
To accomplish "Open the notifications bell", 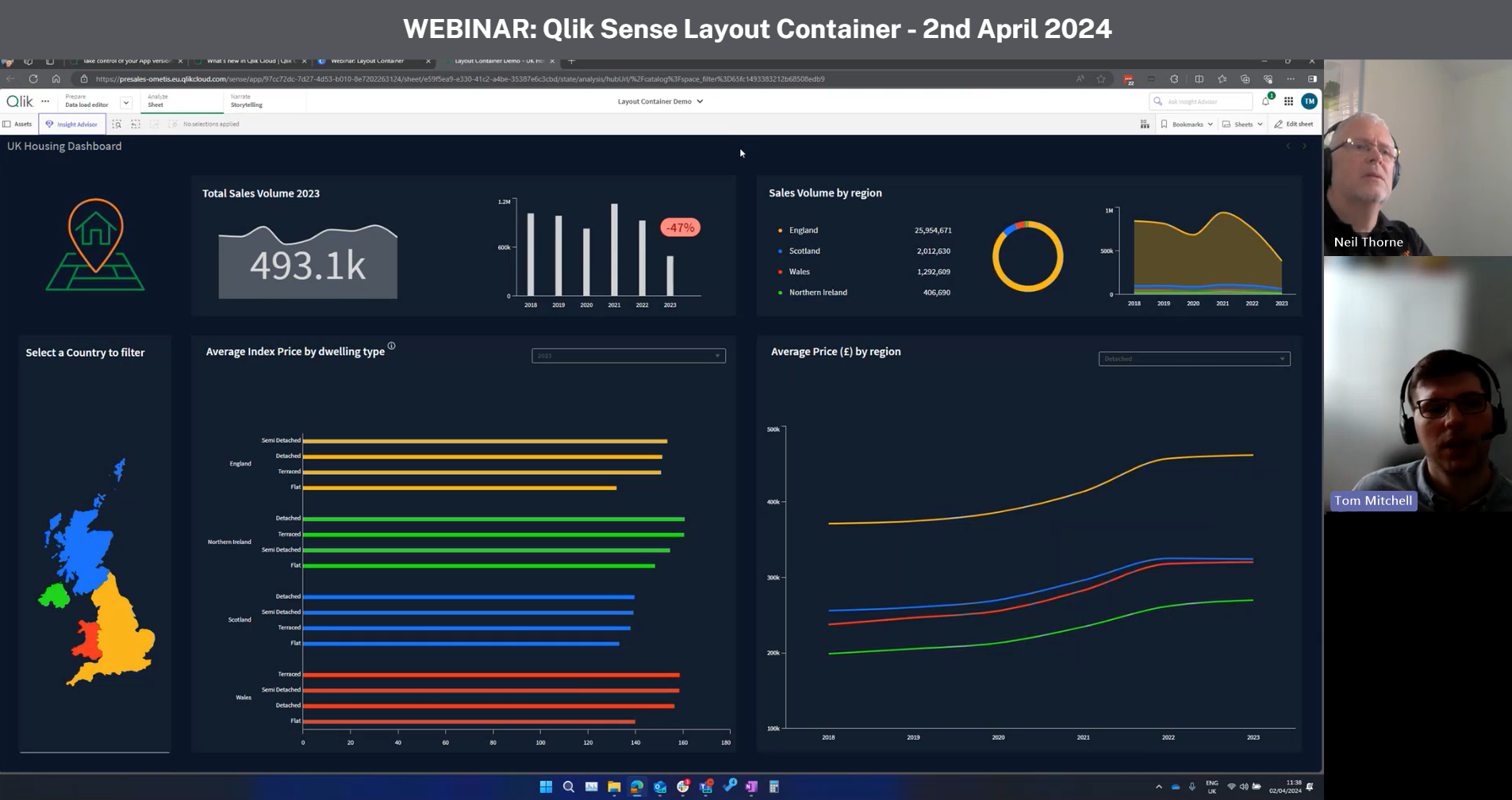I will 1266,101.
